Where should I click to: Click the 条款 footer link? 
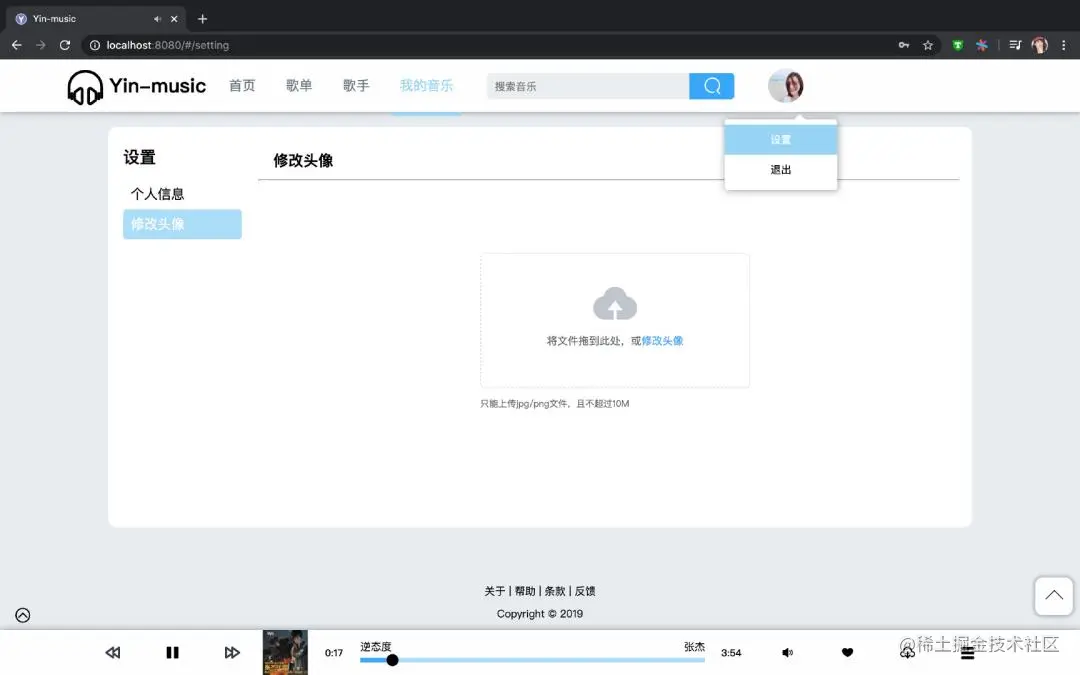point(555,591)
